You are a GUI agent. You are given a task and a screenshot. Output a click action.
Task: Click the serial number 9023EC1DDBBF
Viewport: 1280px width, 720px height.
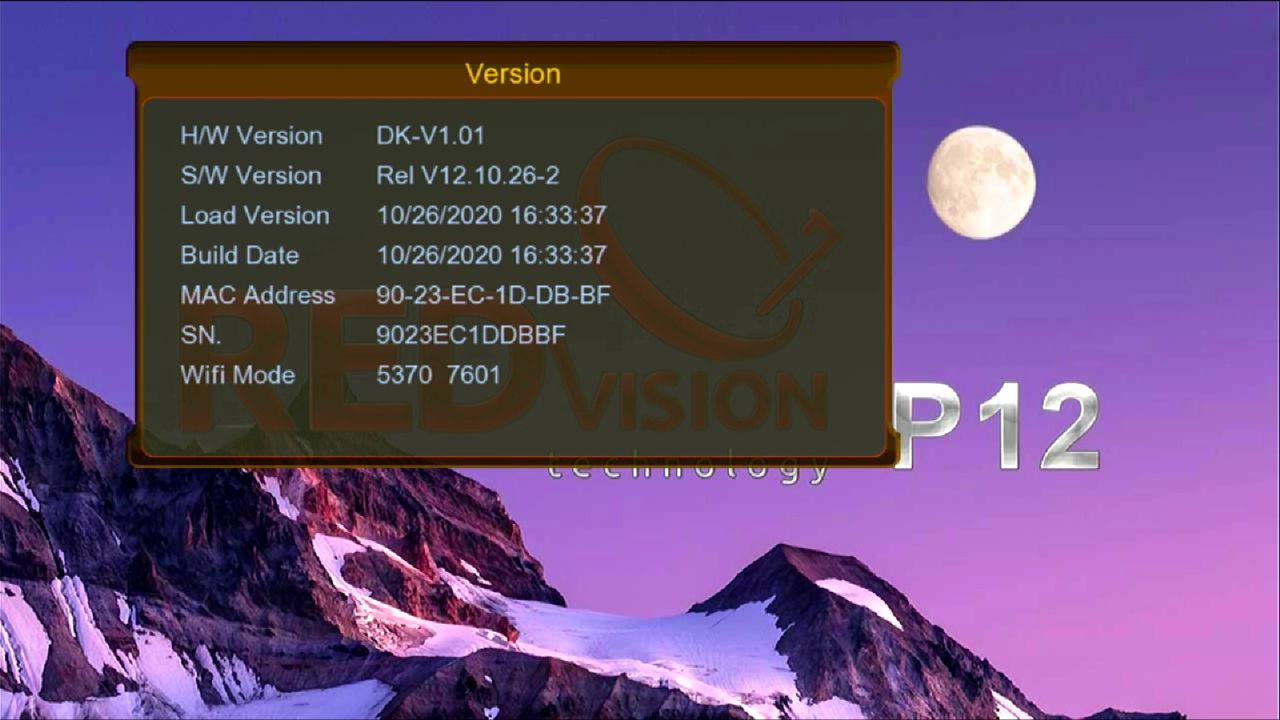[x=471, y=336]
